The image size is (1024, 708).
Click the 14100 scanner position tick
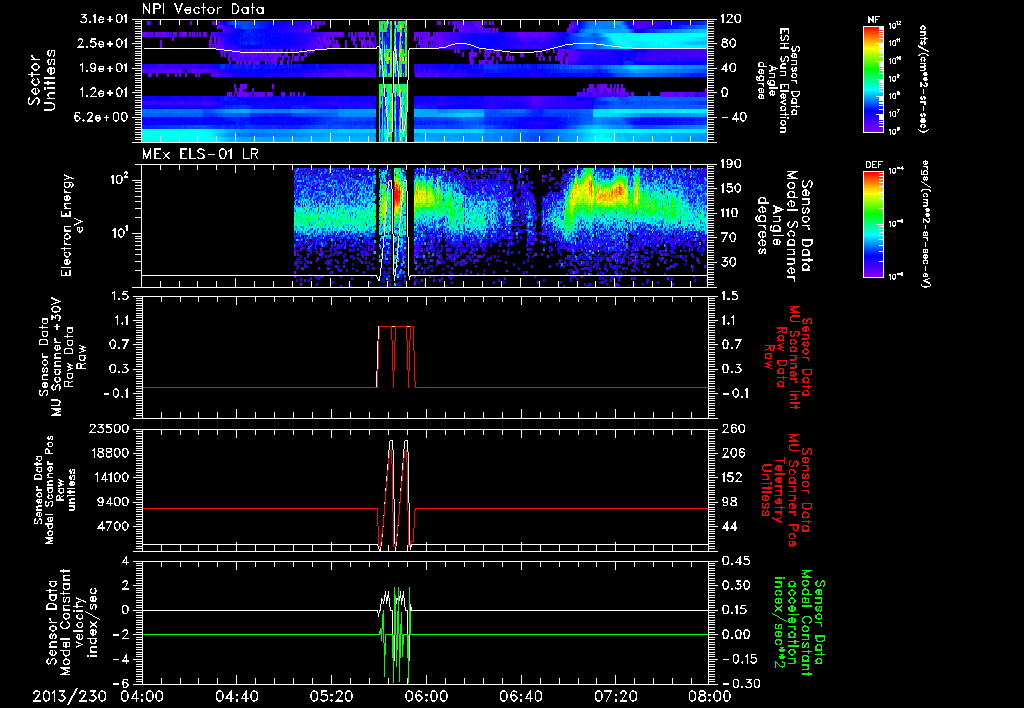tap(109, 477)
